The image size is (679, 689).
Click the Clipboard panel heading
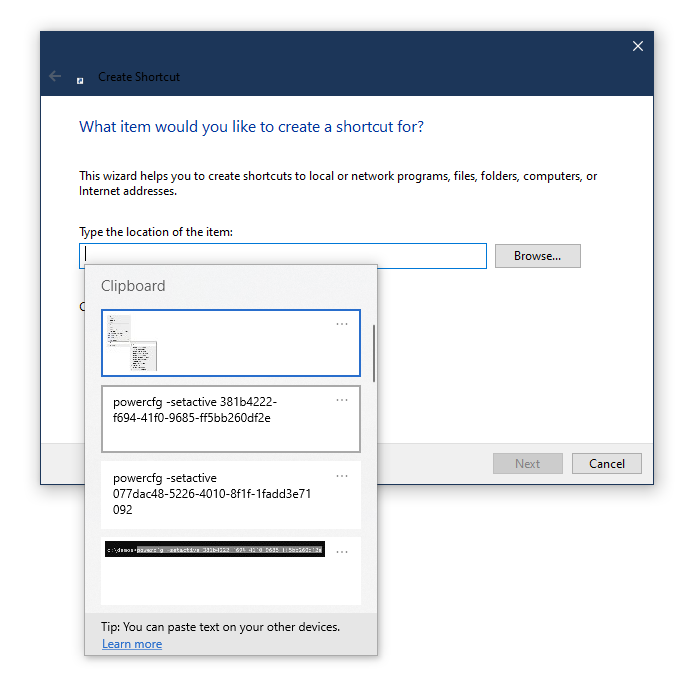click(x=133, y=286)
